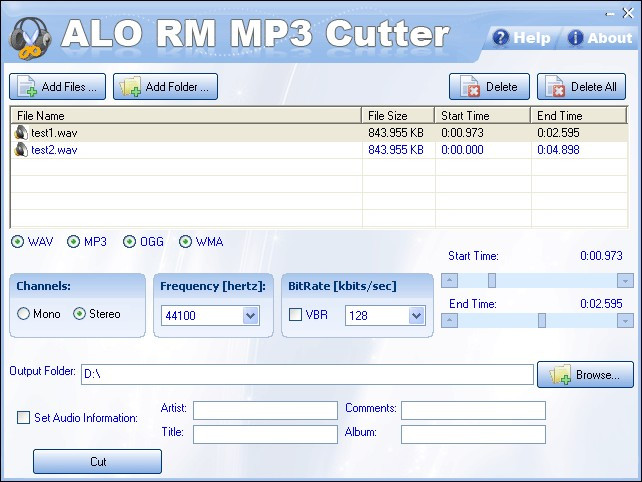
Task: Select Mono channel option
Action: click(24, 314)
